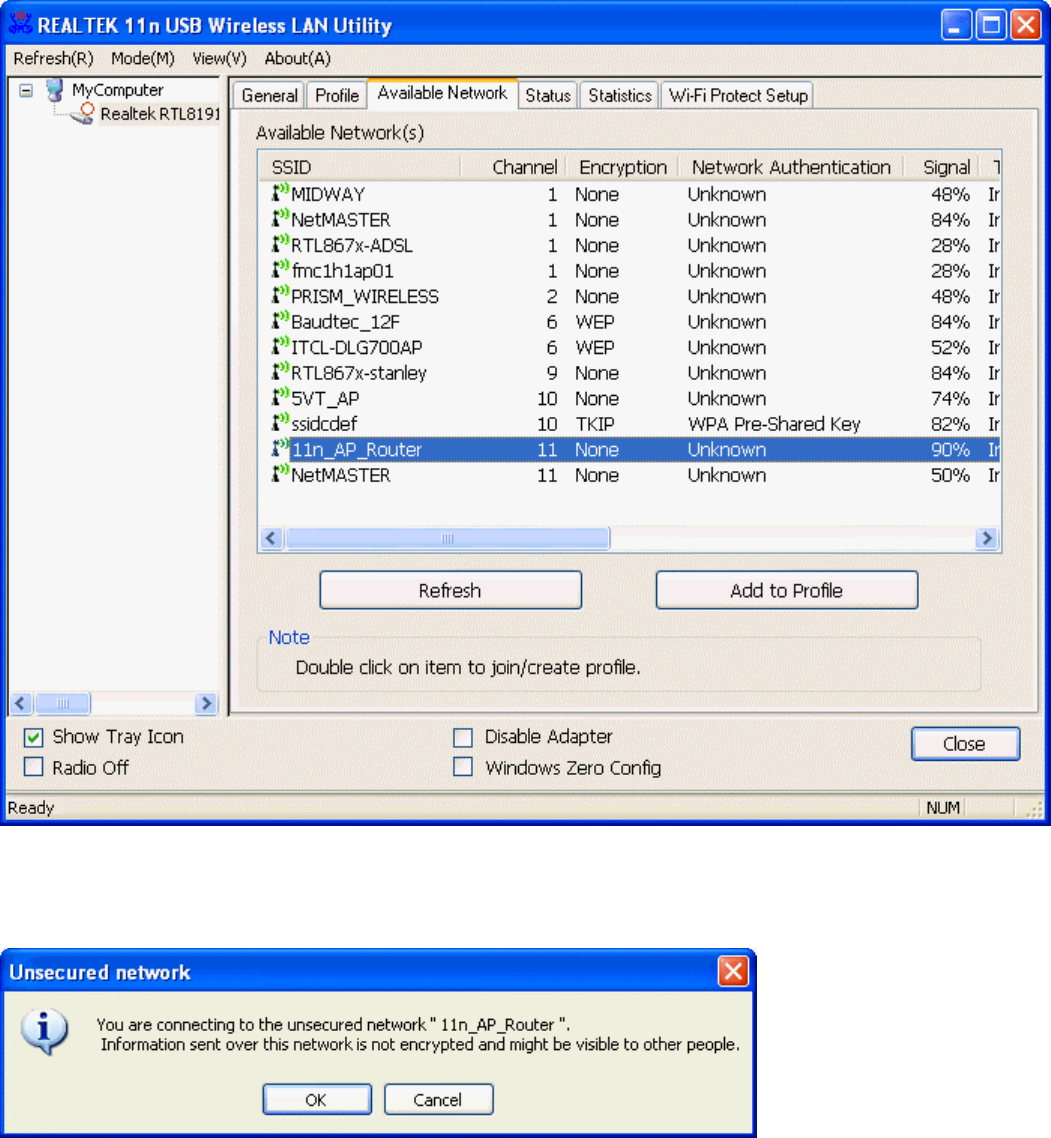This screenshot has width=1051, height=1138.
Task: Enable the Radio Off checkbox
Action: 33,767
